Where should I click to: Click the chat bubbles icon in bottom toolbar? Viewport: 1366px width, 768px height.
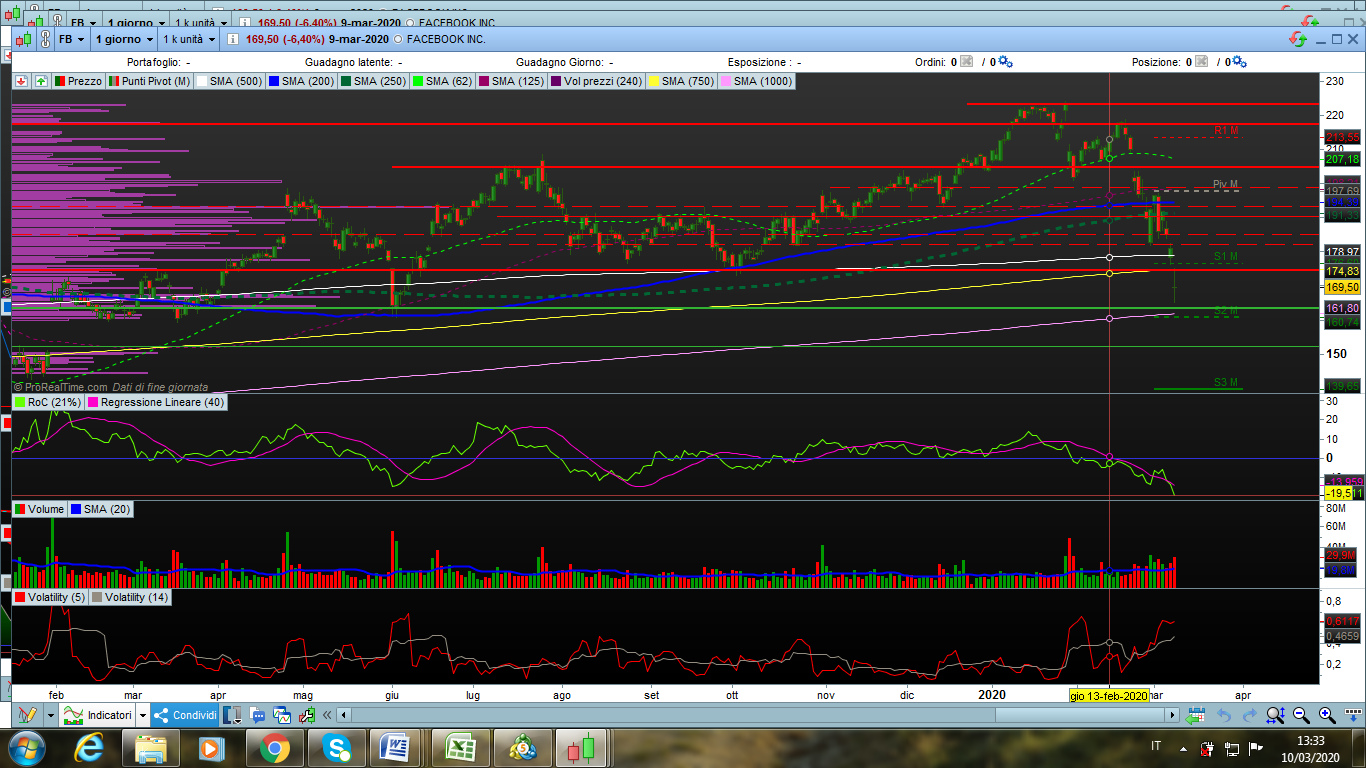pos(258,715)
